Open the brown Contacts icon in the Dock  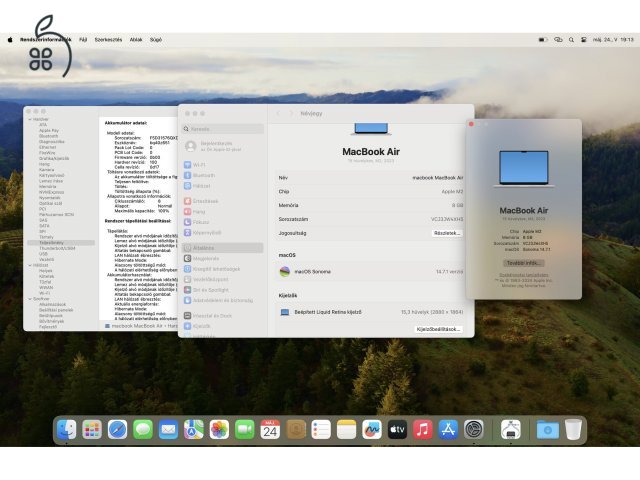[296, 429]
